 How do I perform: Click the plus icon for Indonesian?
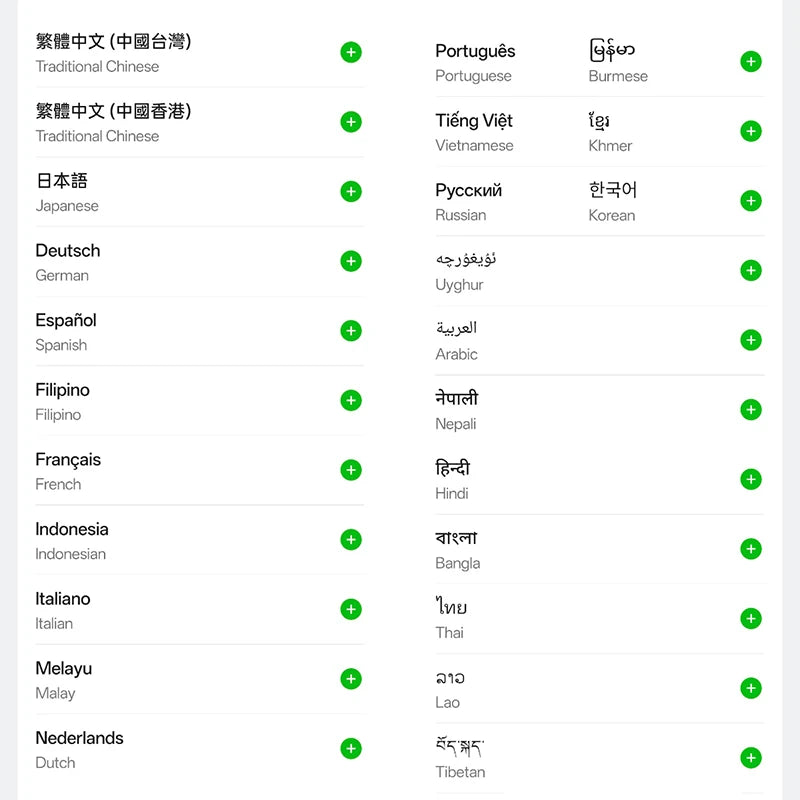[351, 540]
